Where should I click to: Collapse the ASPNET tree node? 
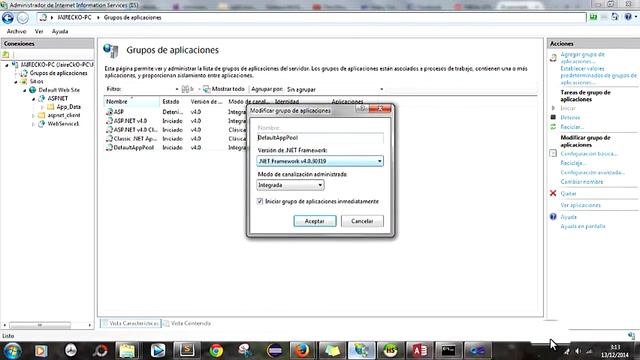[x=33, y=99]
